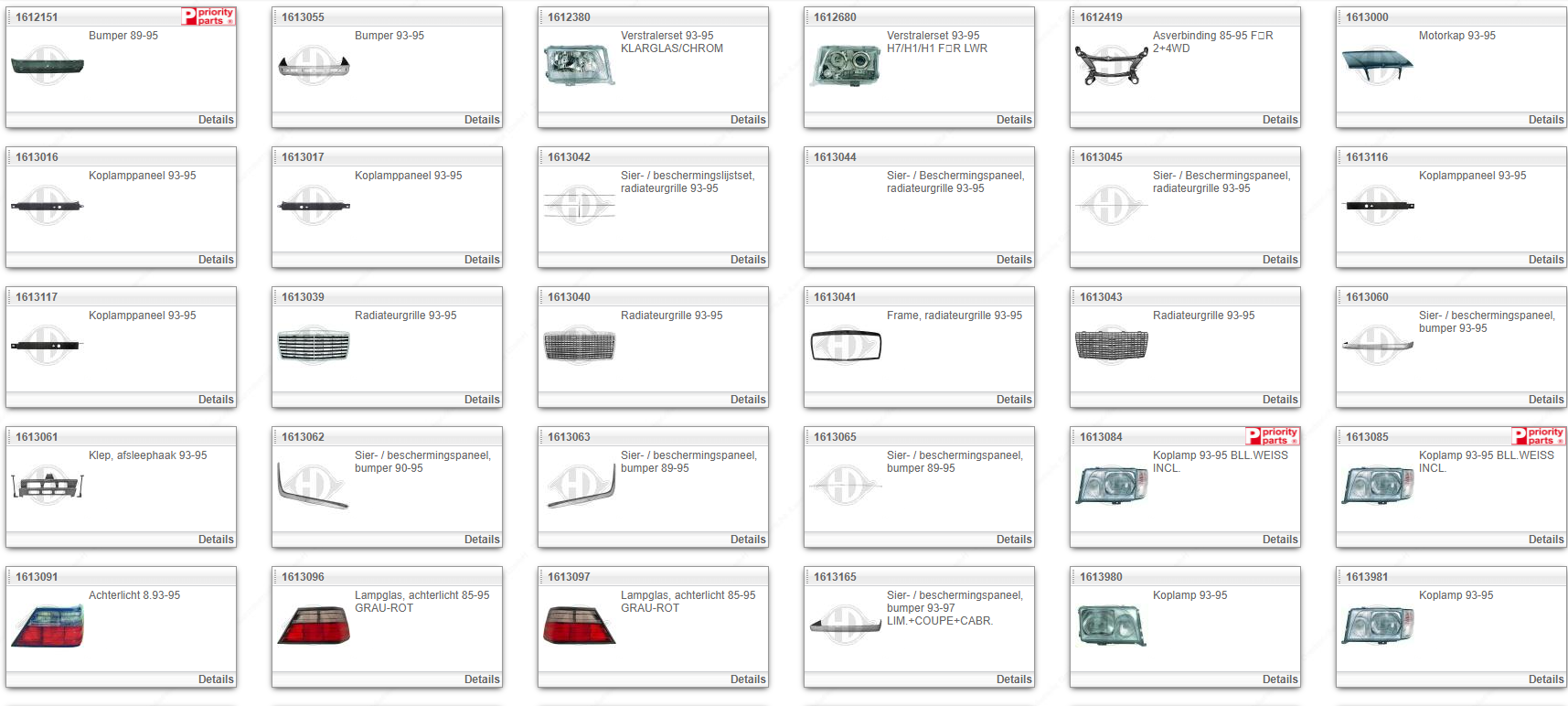
Task: Open Details for Koplamp item 1613981
Action: [1545, 679]
